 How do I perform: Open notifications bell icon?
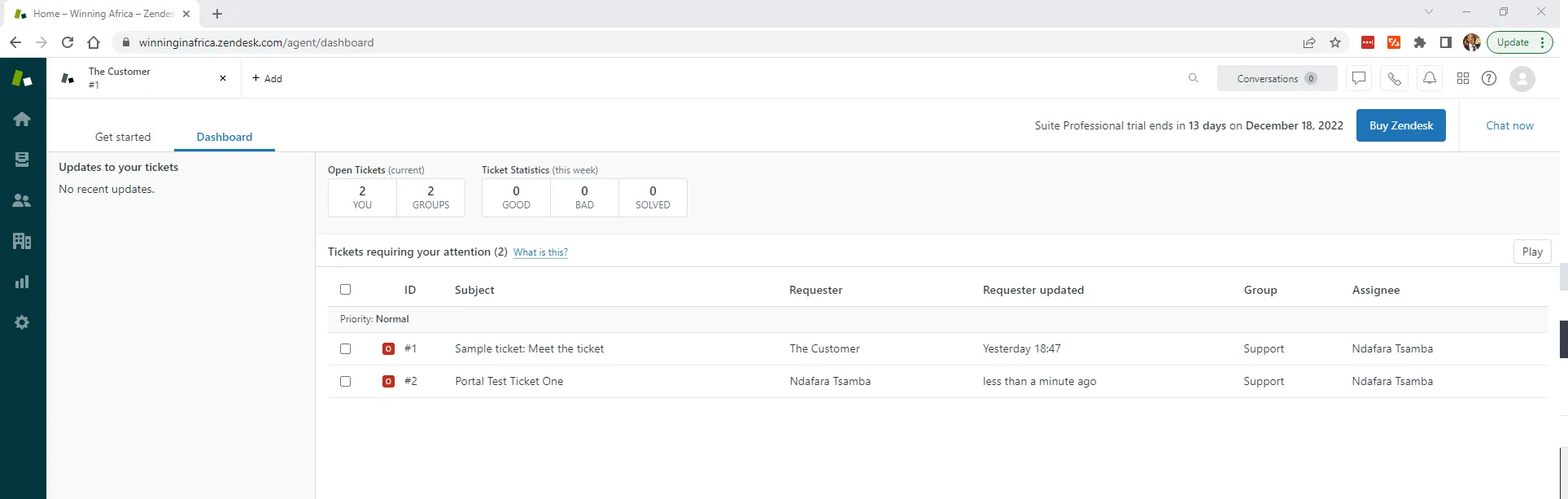tap(1430, 78)
